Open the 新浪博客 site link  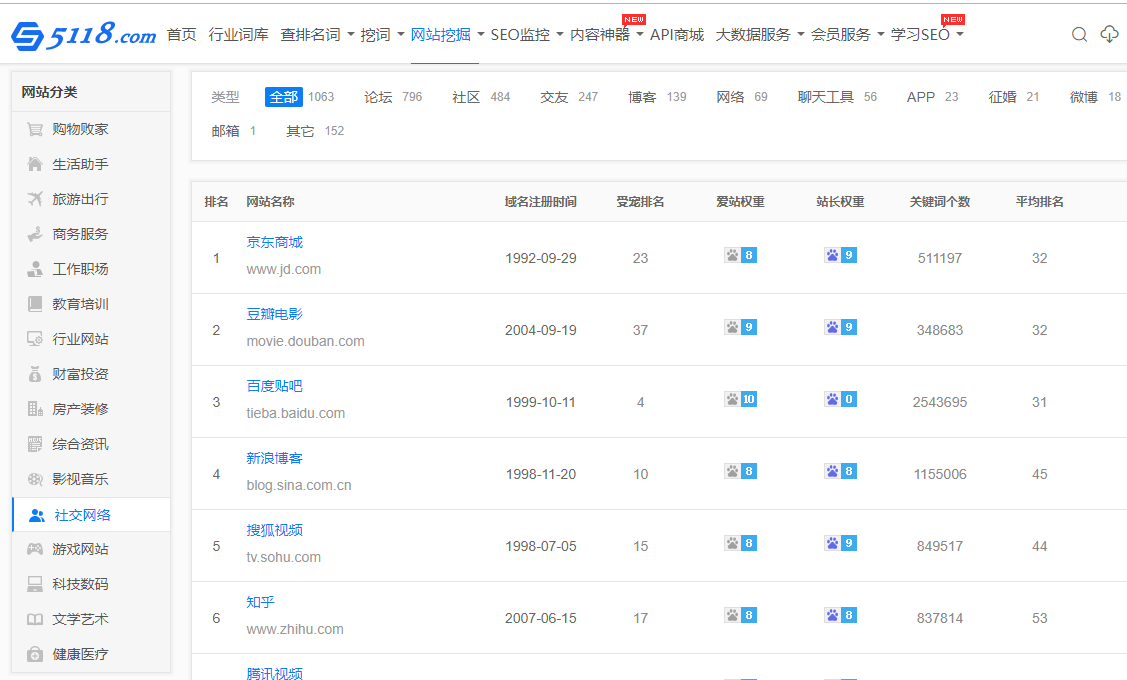coord(275,458)
